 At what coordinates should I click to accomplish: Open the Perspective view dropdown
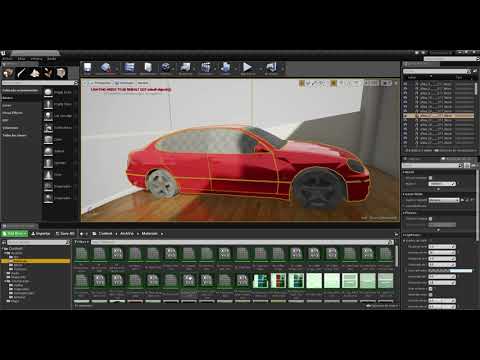pyautogui.click(x=101, y=83)
